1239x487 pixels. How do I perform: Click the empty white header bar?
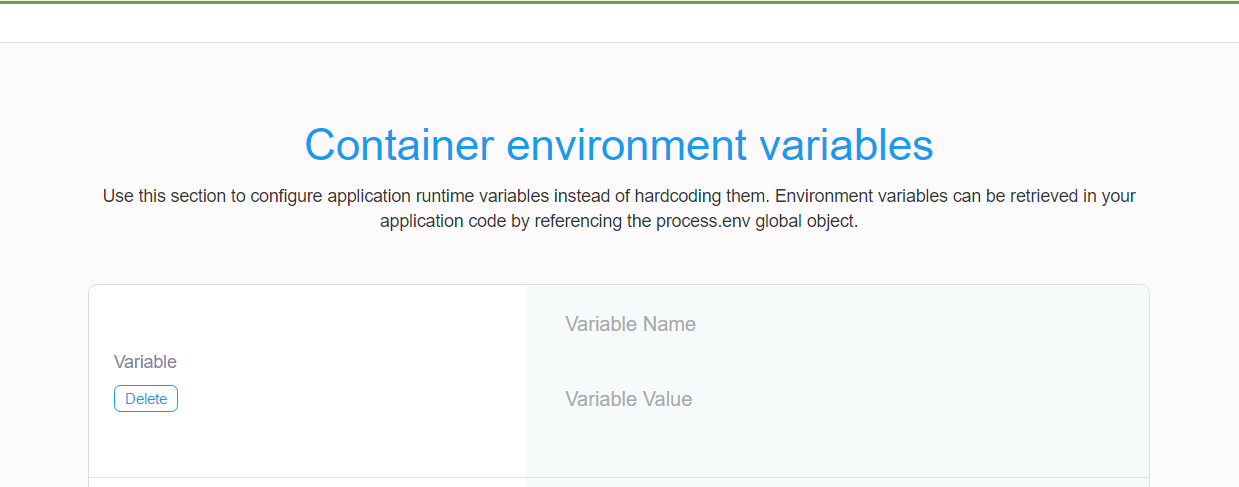pos(619,23)
